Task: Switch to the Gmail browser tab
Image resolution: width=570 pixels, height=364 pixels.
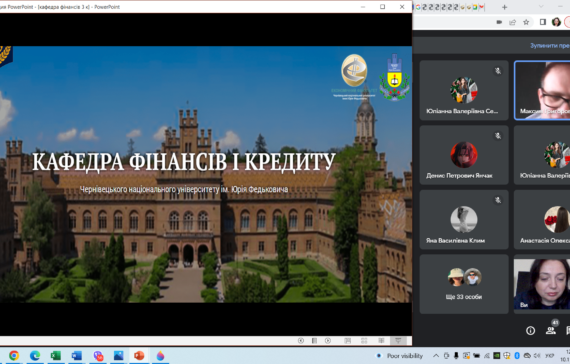Action: click(482, 7)
